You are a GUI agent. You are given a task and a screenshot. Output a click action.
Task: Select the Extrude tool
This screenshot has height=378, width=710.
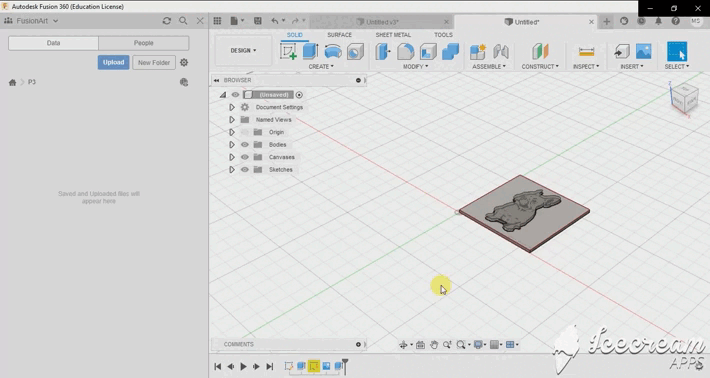click(311, 51)
